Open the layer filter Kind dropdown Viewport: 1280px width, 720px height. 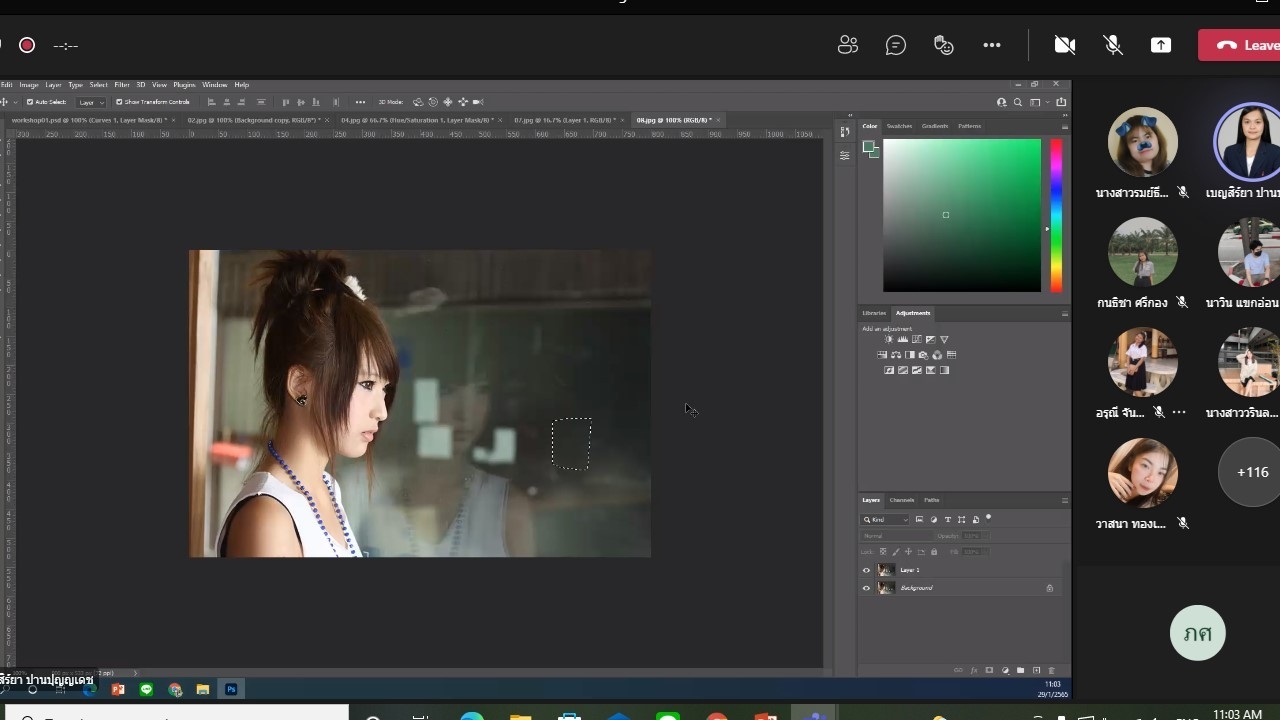click(x=886, y=519)
